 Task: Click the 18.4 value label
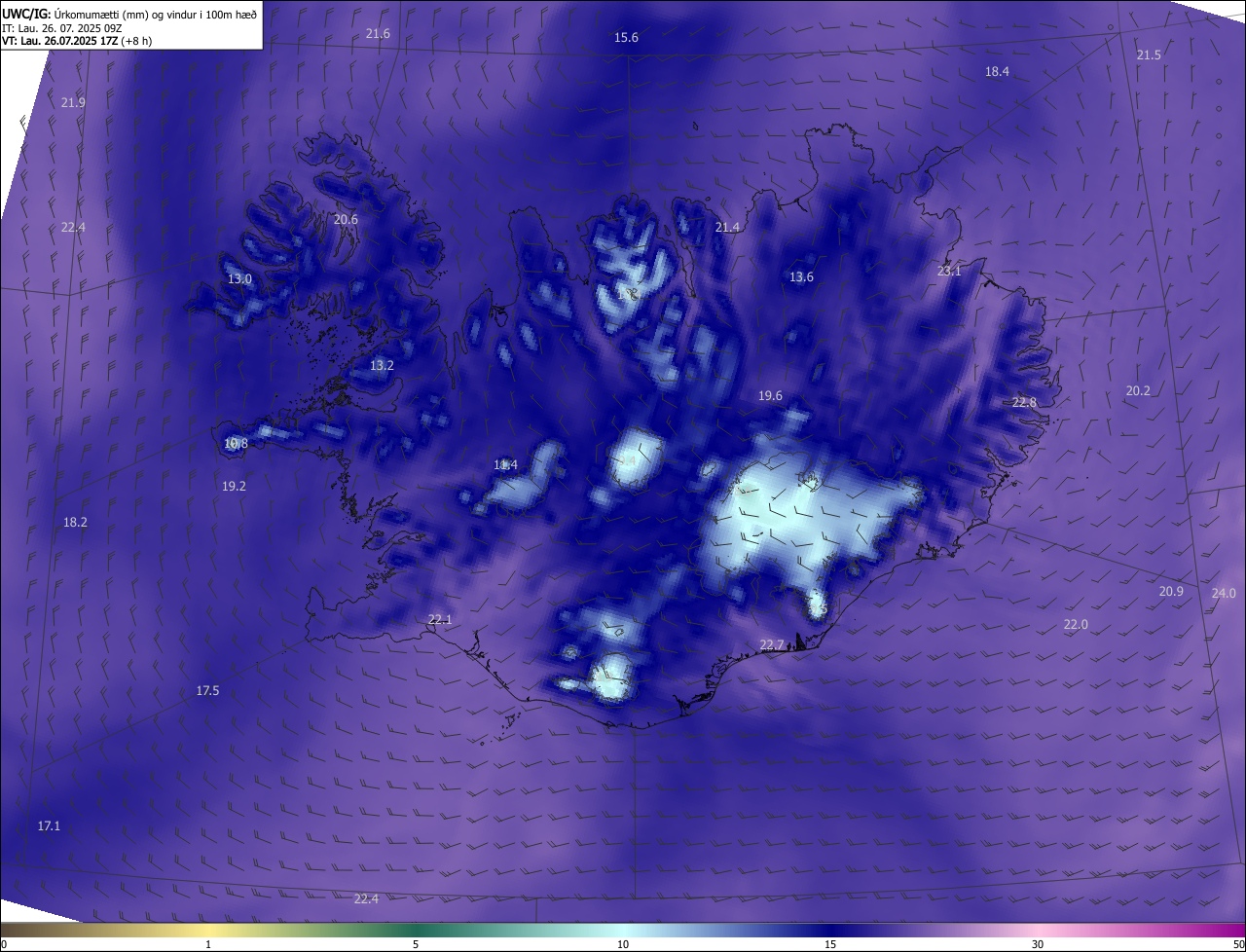997,71
